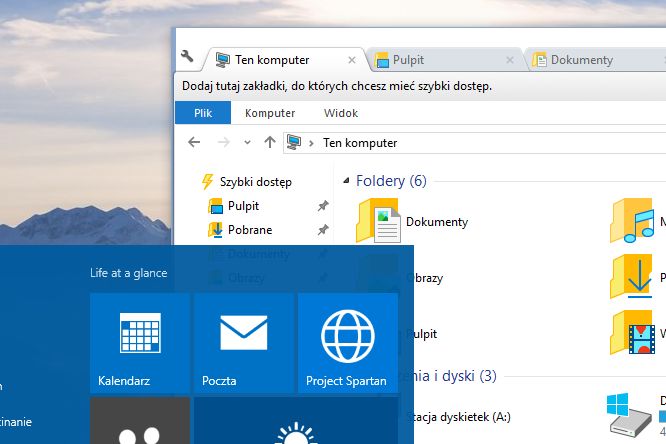Viewport: 666px width, 444px height.
Task: Open Pobrane in the quick access list
Action: click(250, 229)
